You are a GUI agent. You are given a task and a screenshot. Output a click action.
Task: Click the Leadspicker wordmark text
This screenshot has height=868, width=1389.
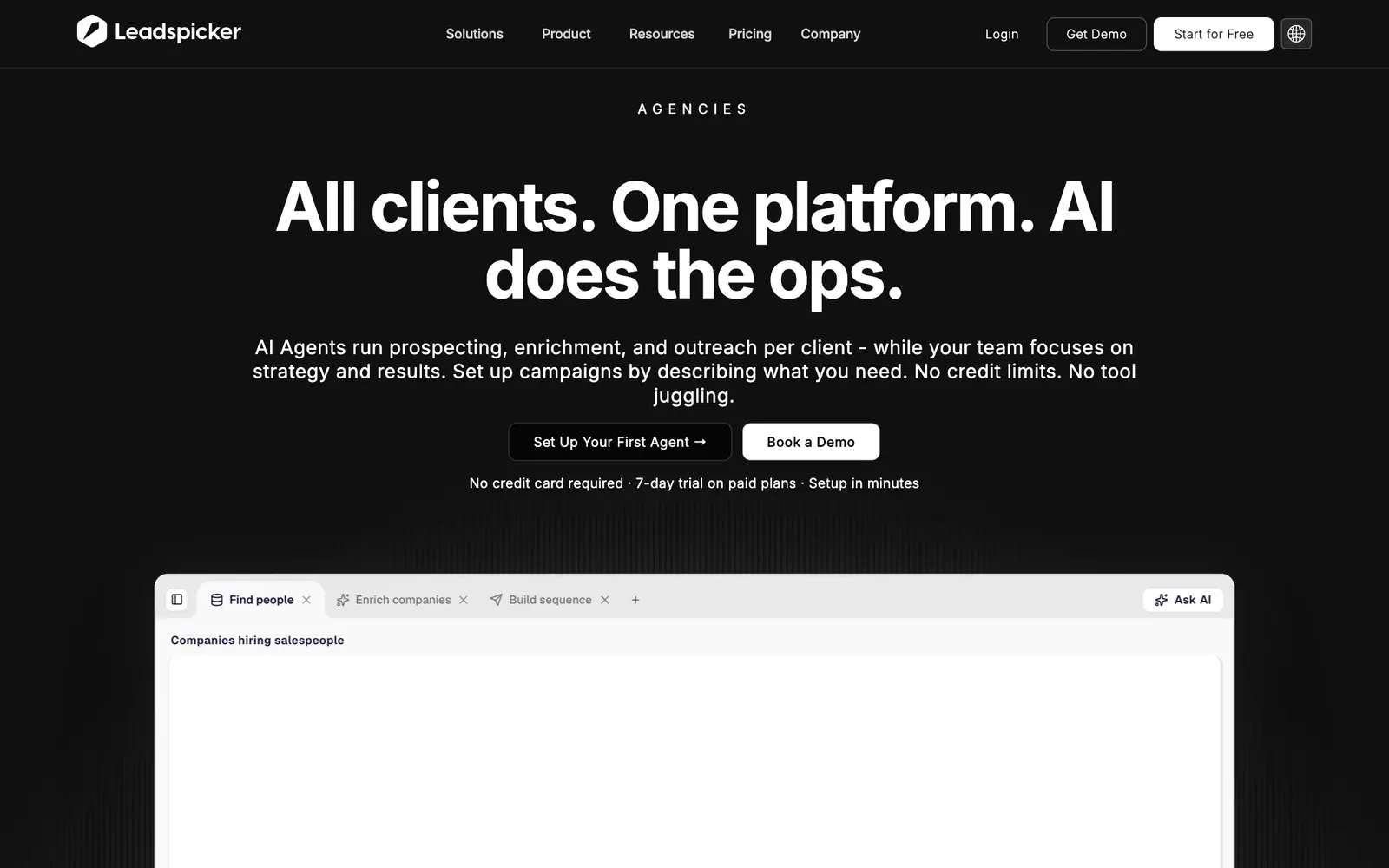pyautogui.click(x=178, y=32)
